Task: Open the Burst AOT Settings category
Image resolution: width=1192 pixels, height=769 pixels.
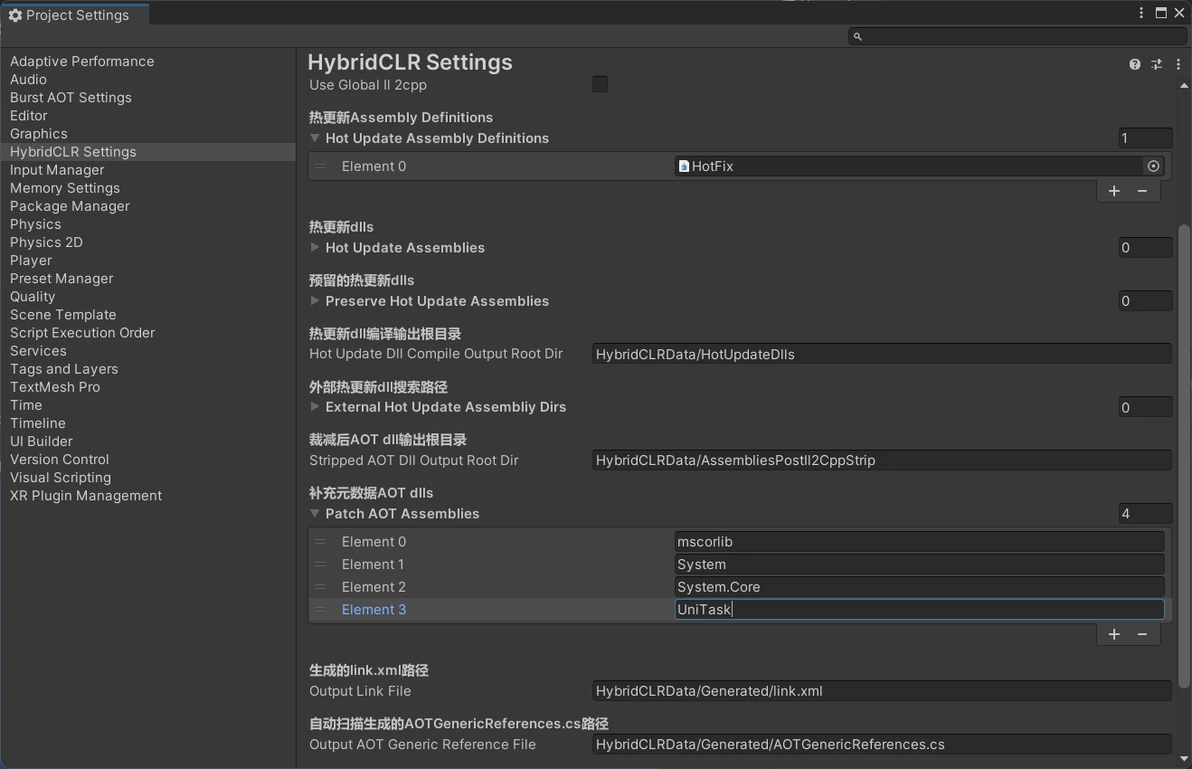Action: pos(71,98)
